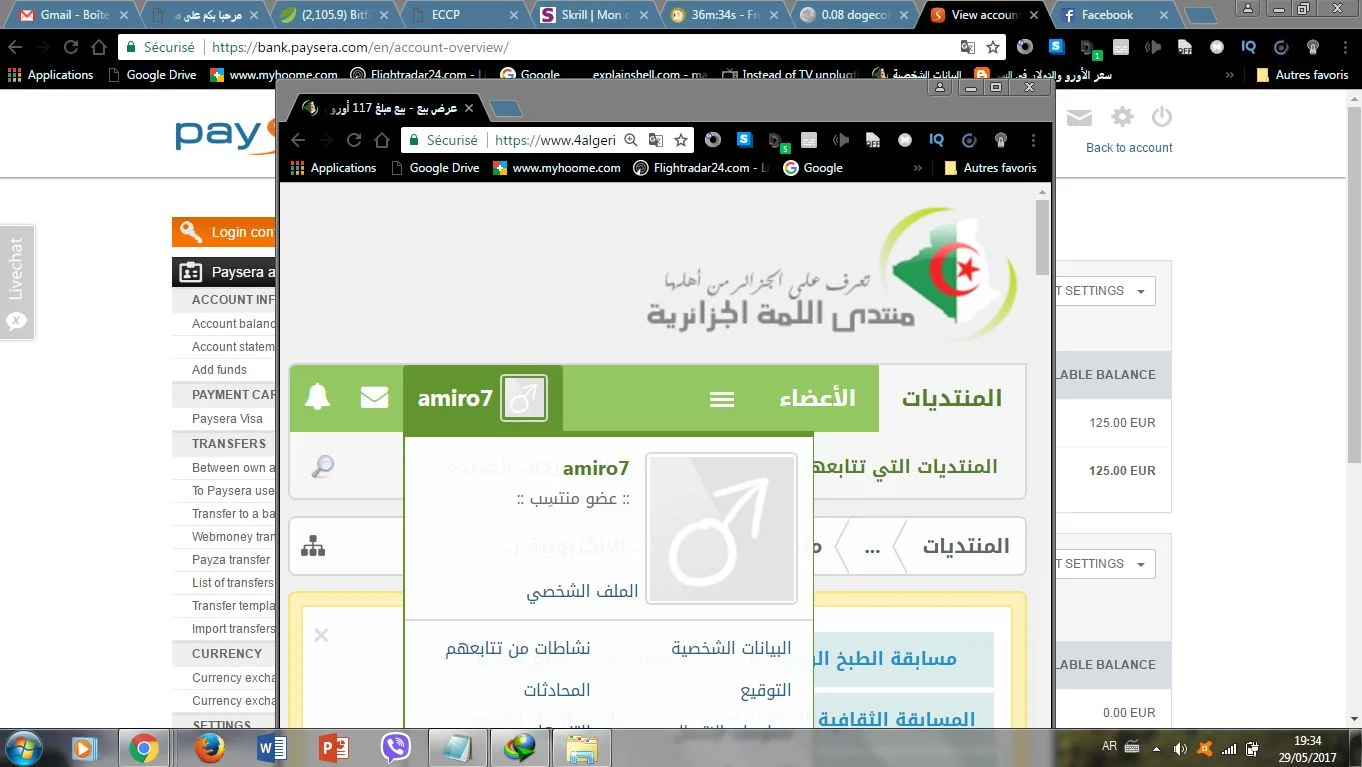Dismiss the notice with the X icon

[321, 635]
